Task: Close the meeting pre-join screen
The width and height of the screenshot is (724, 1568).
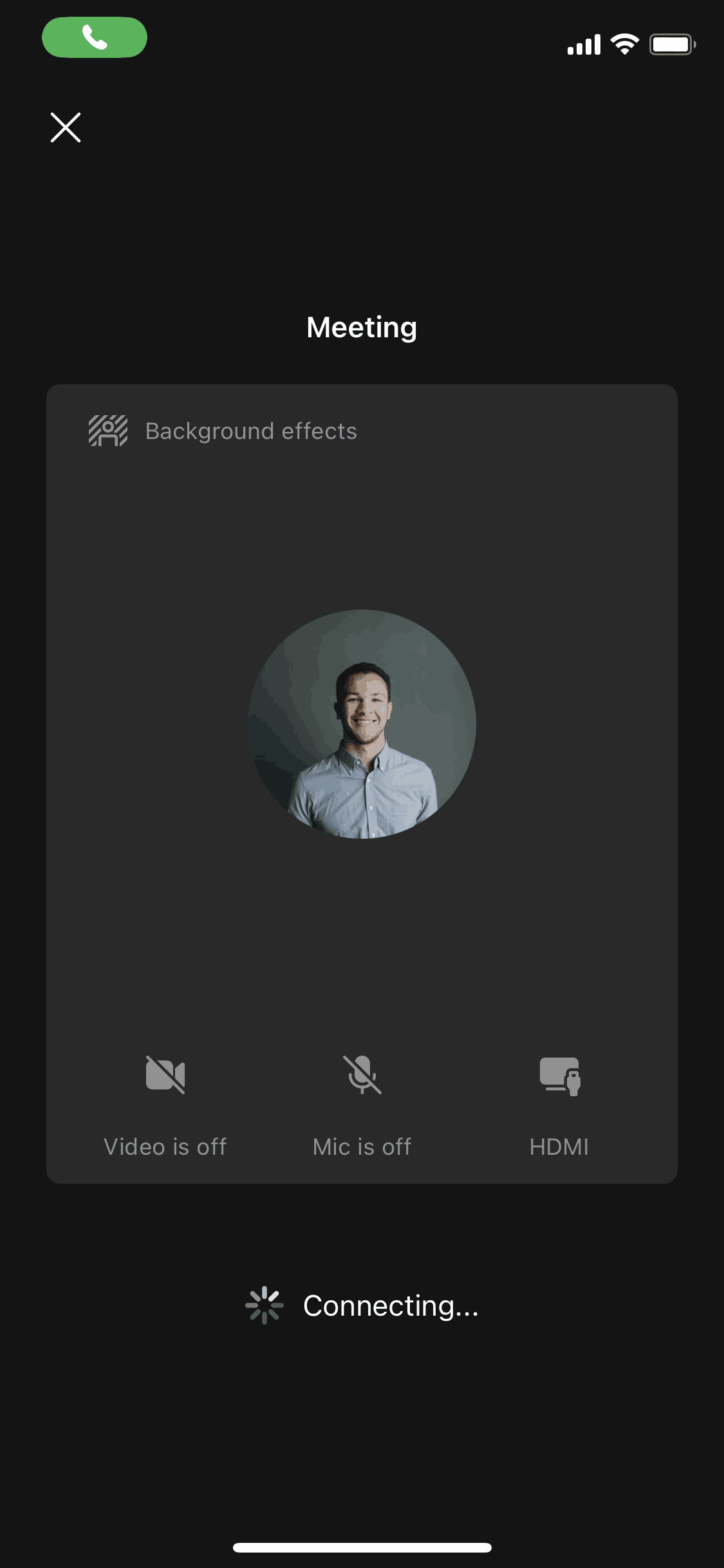Action: click(66, 127)
